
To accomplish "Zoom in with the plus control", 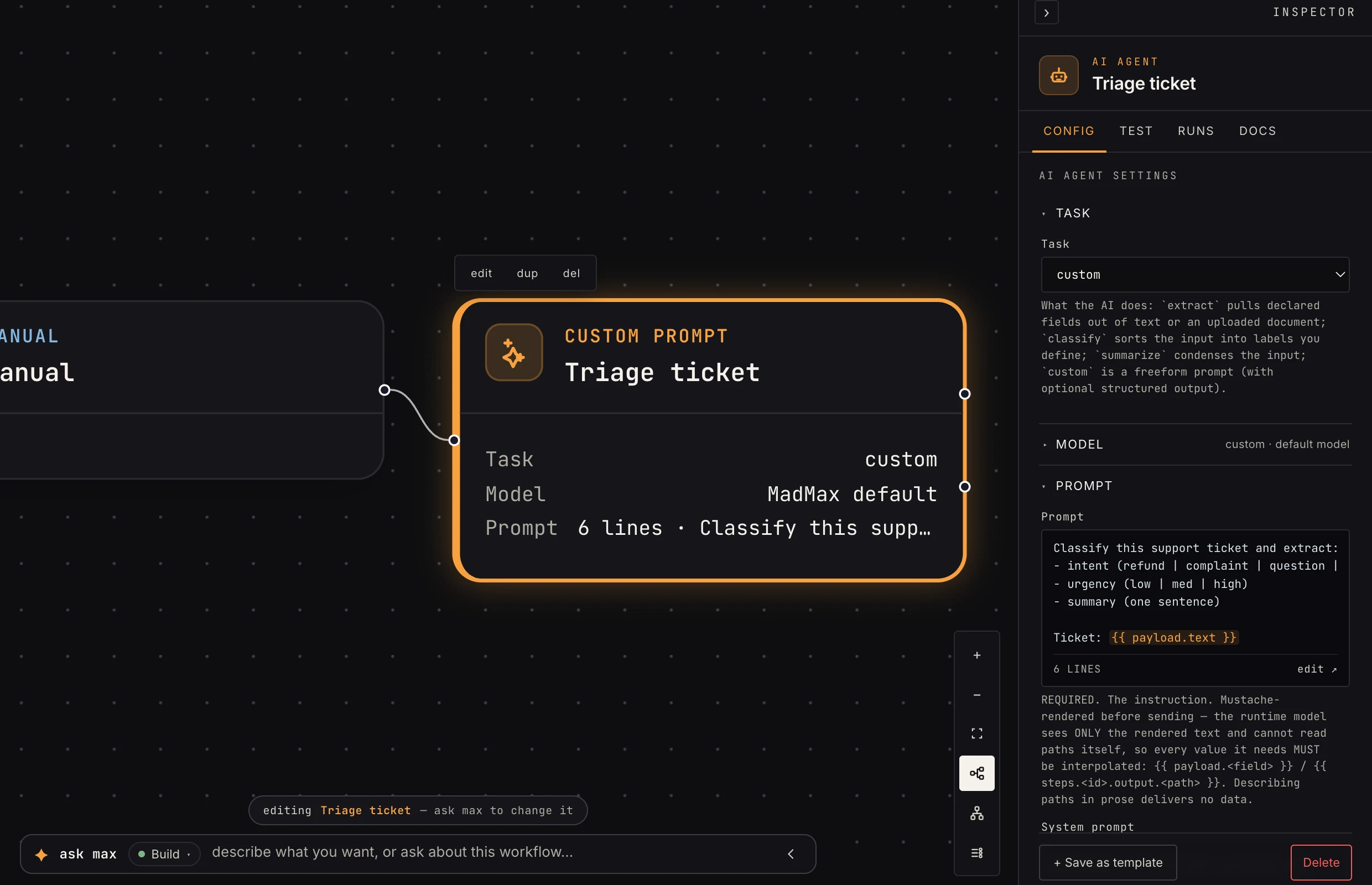I will (976, 655).
